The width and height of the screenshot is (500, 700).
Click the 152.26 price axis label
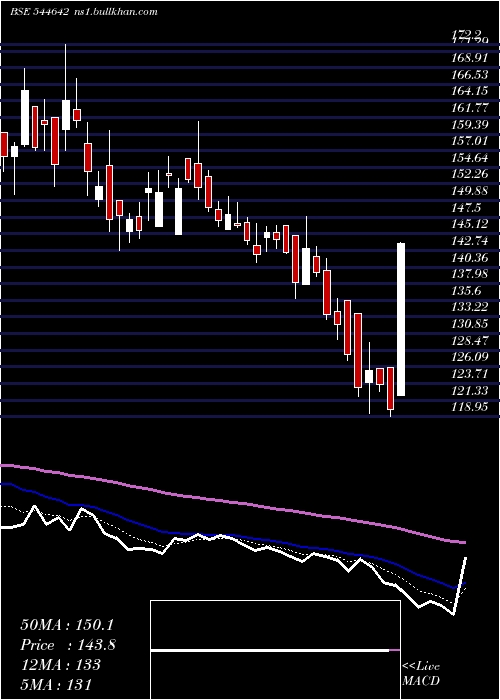point(469,174)
